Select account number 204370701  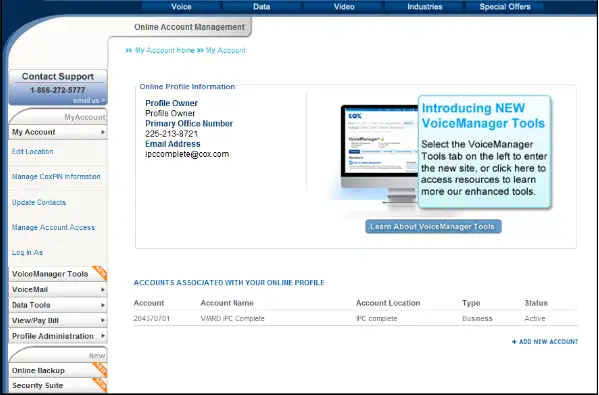click(x=152, y=319)
